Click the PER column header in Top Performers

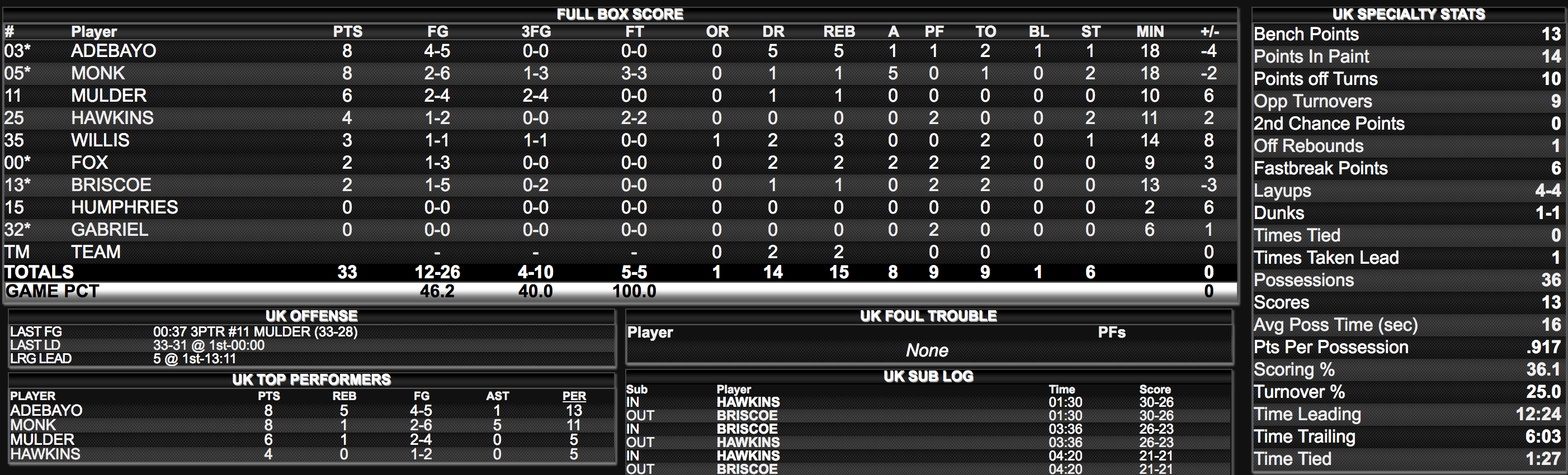coord(574,396)
